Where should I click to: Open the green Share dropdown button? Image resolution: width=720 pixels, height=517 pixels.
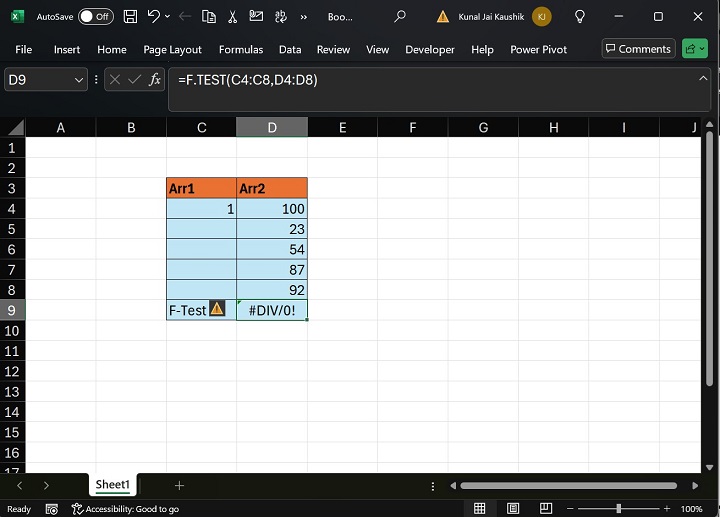pyautogui.click(x=695, y=49)
